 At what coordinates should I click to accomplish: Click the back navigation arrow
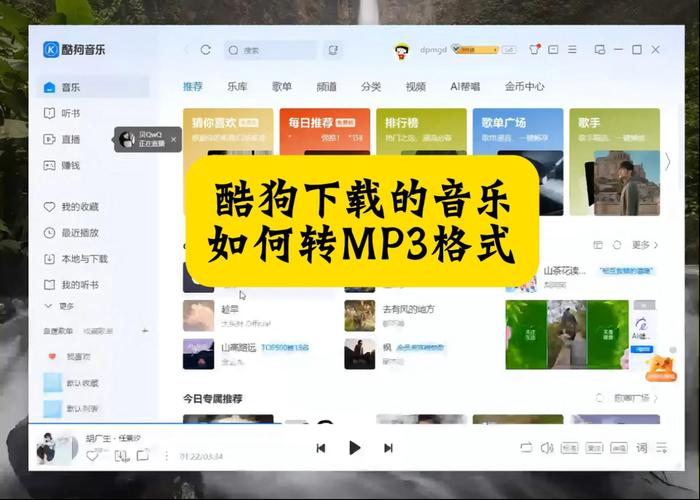[x=186, y=50]
